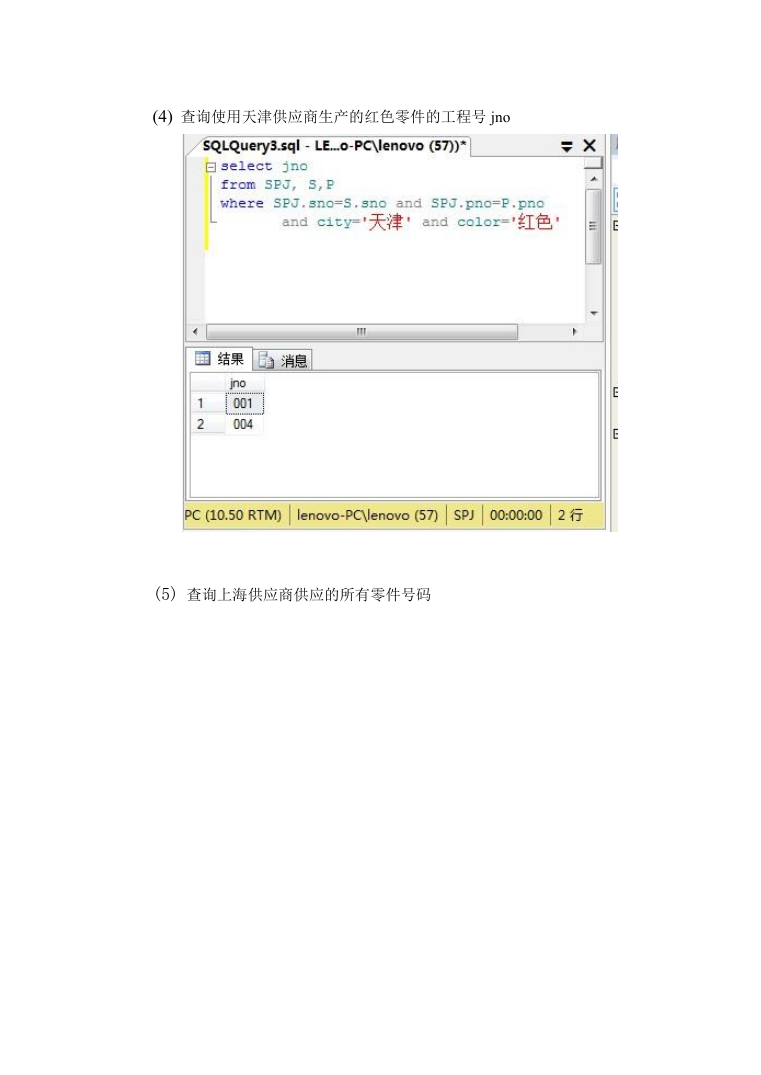The height and width of the screenshot is (1075, 761).
Task: Click the 'from' keyword in query
Action: (238, 184)
